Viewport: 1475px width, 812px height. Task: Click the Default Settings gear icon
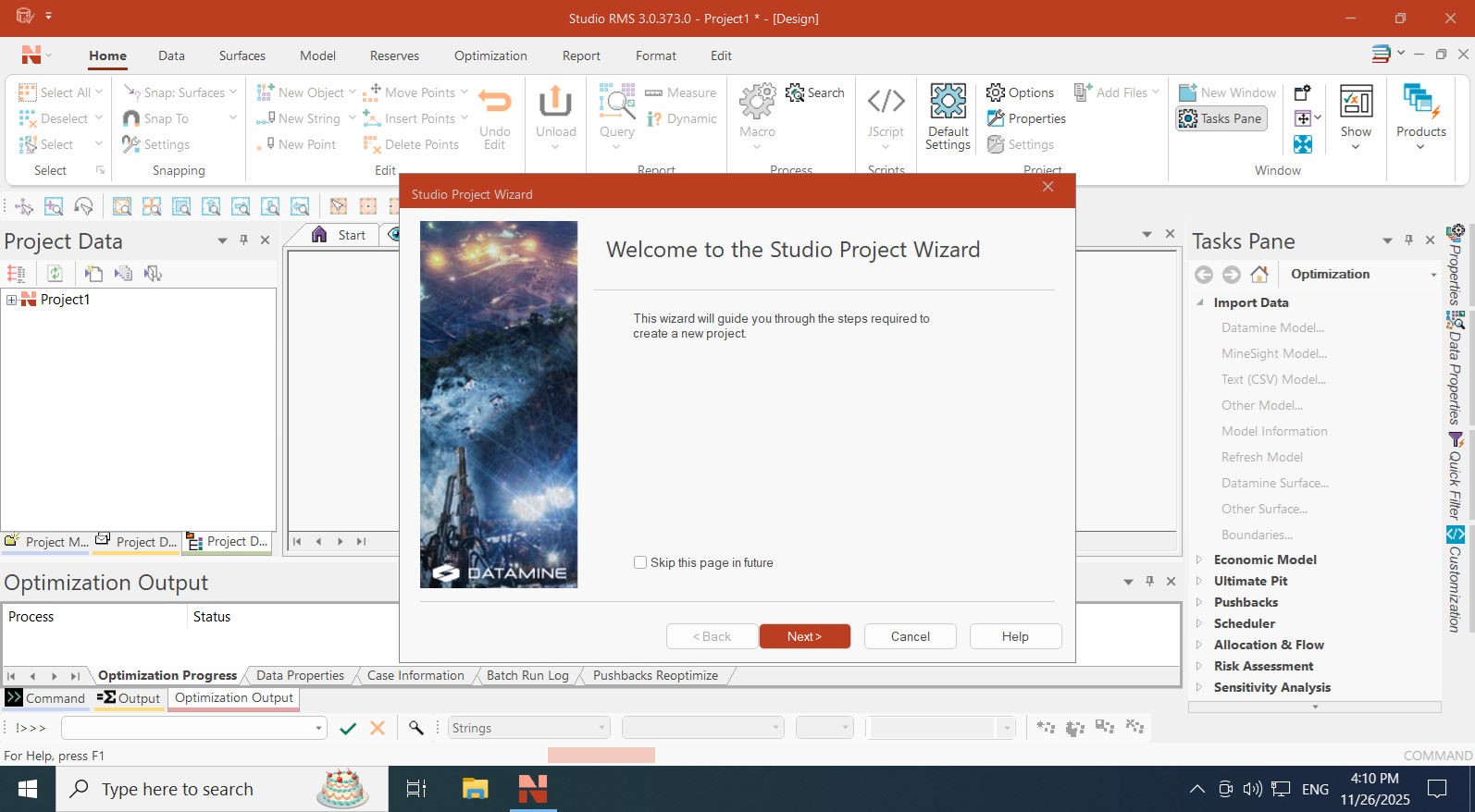(x=948, y=102)
